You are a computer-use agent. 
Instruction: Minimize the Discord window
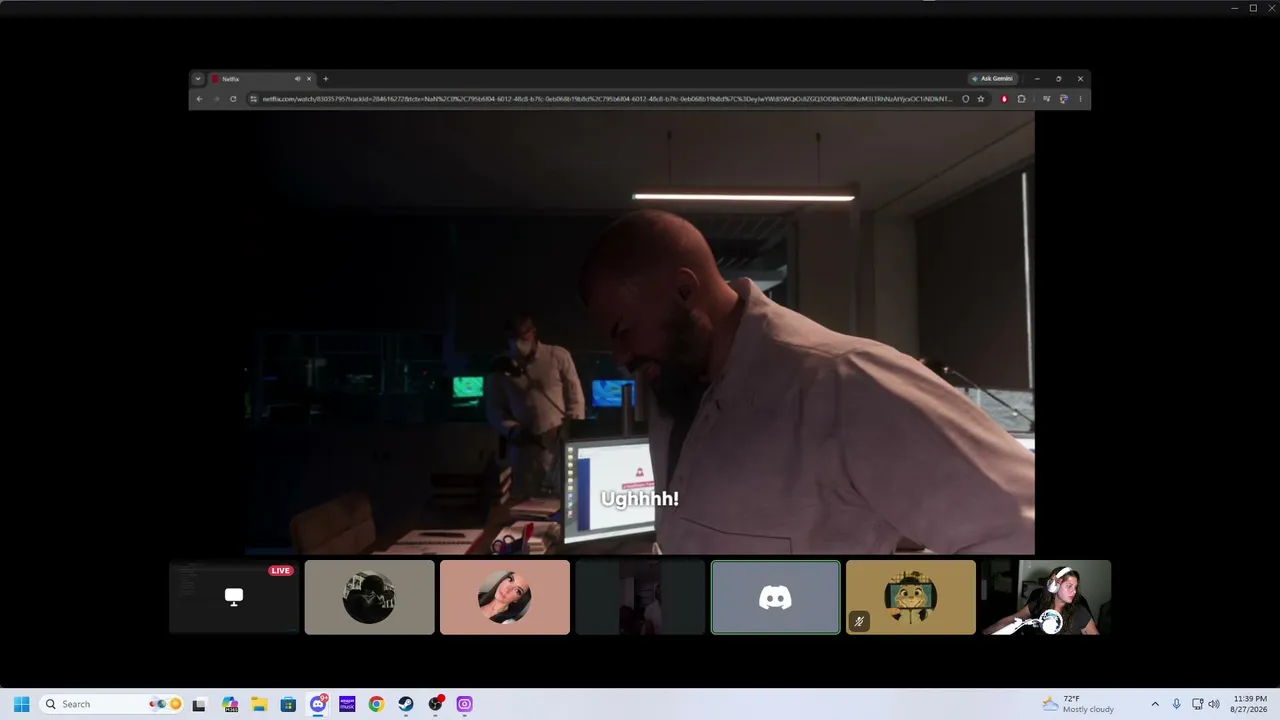click(1235, 8)
